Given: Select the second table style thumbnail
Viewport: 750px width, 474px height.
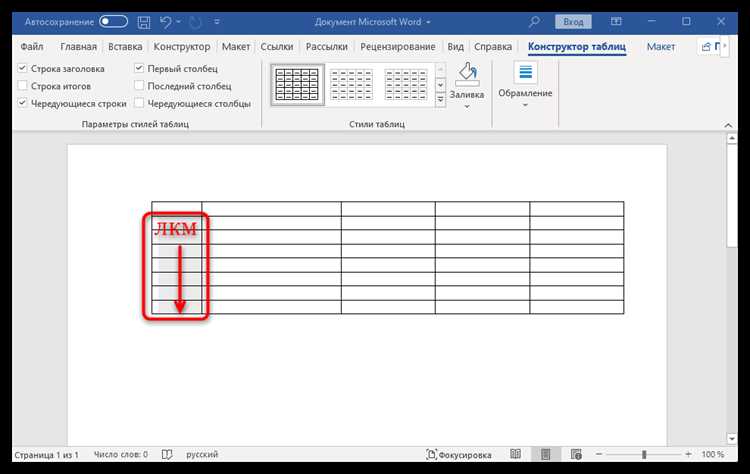Looking at the screenshot, I should point(352,85).
